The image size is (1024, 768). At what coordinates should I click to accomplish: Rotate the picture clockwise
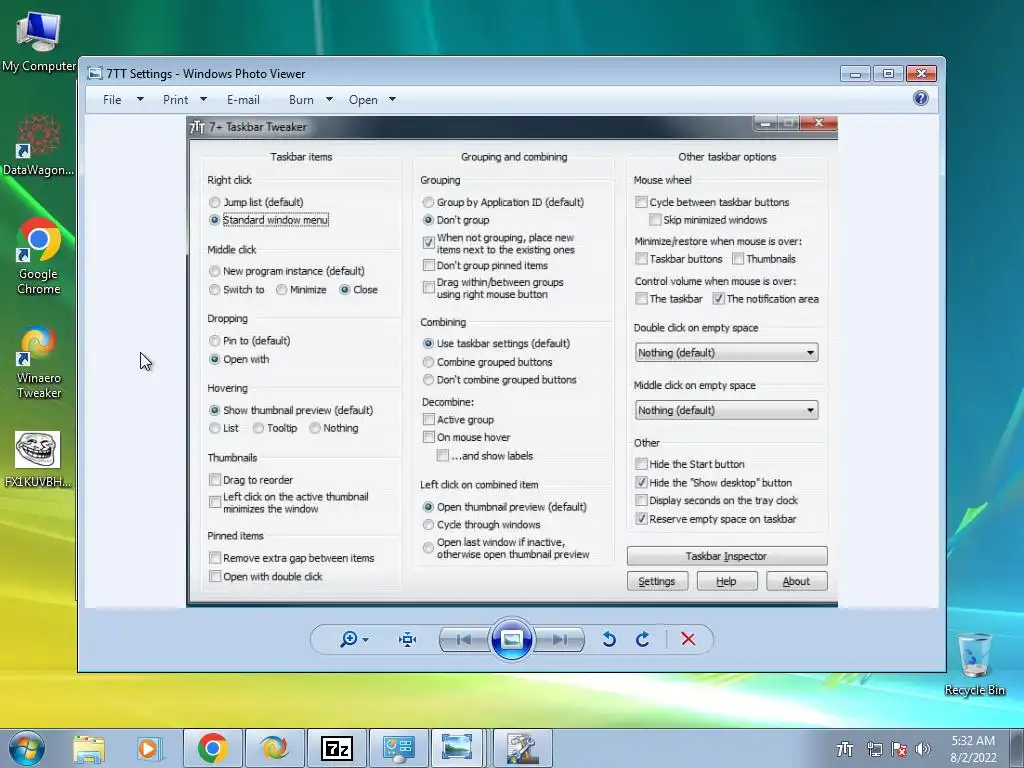(643, 639)
